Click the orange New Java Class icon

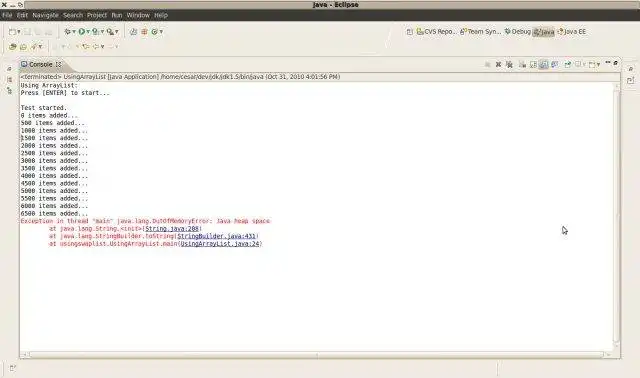(x=144, y=31)
